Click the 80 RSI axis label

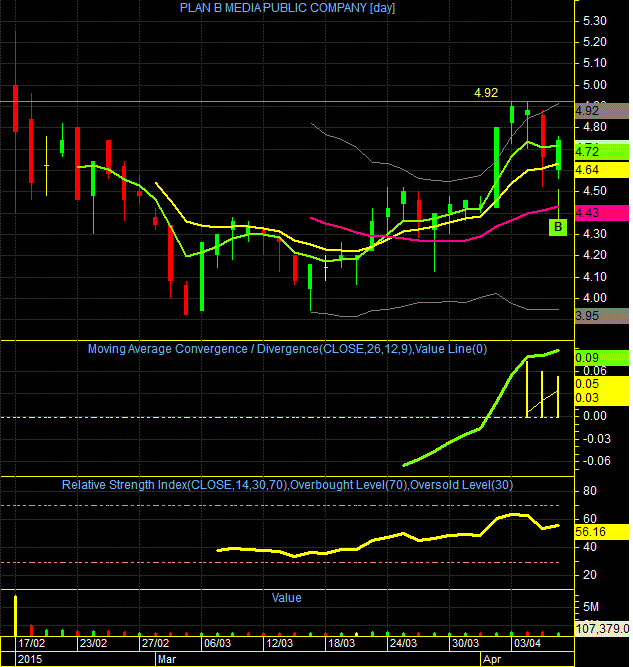point(590,491)
